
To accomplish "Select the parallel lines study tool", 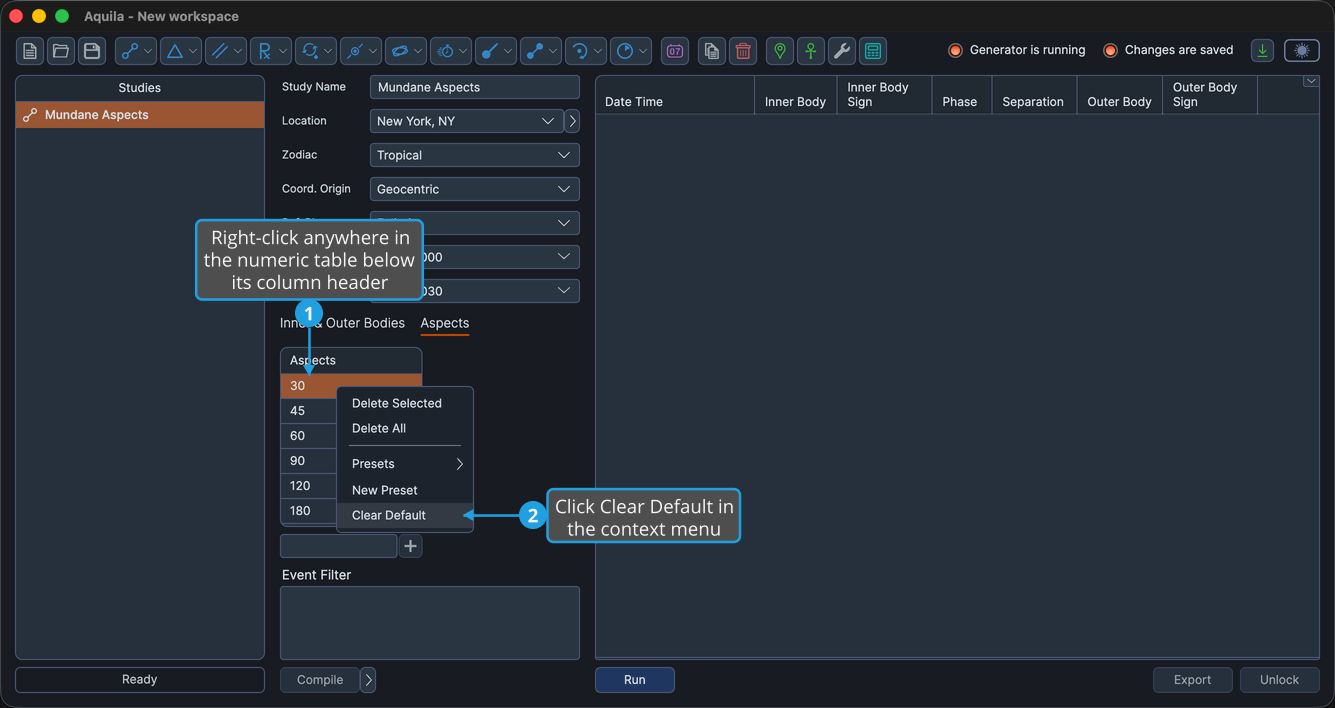I will 219,51.
